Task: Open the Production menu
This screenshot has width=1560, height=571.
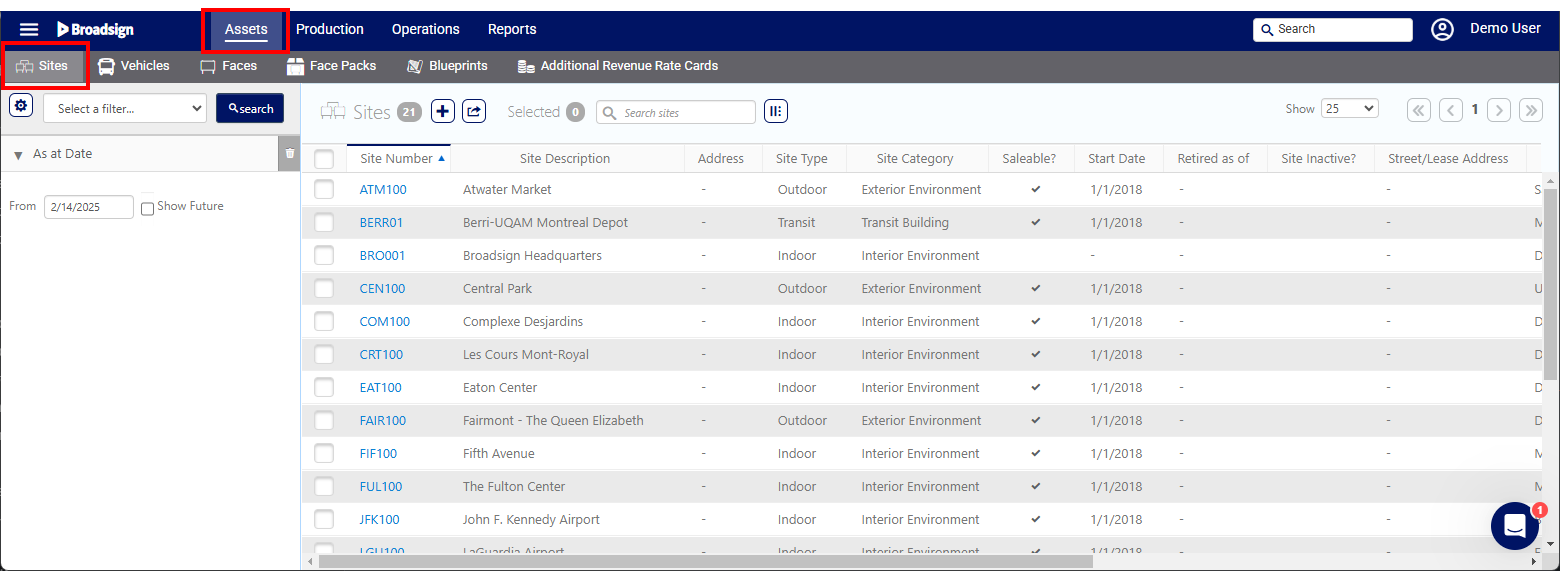Action: tap(330, 29)
